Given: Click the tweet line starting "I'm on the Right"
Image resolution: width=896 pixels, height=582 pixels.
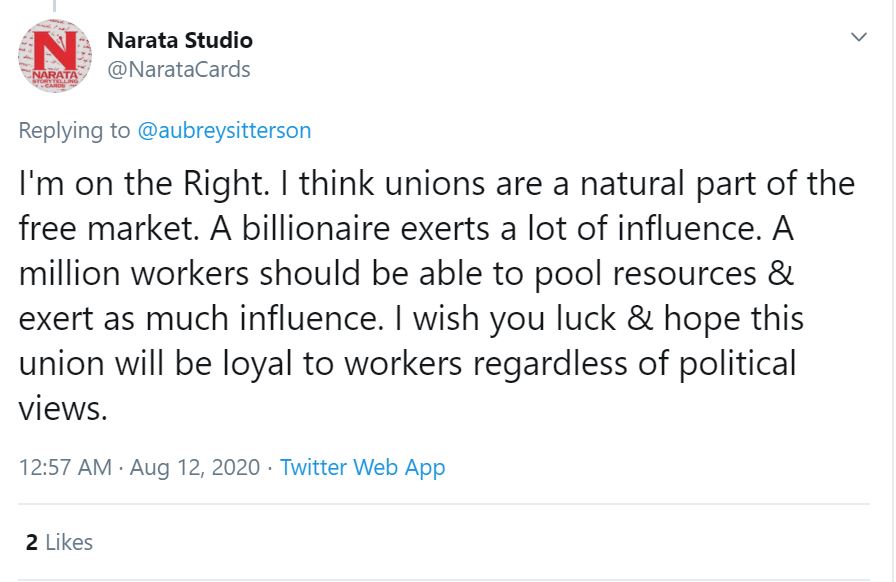Looking at the screenshot, I should pyautogui.click(x=436, y=184).
